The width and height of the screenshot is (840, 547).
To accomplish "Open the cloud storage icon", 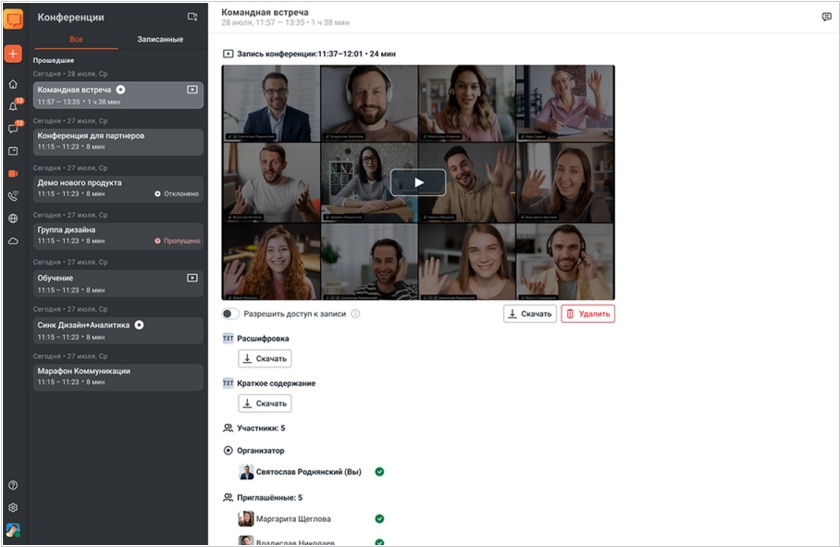I will pyautogui.click(x=13, y=241).
